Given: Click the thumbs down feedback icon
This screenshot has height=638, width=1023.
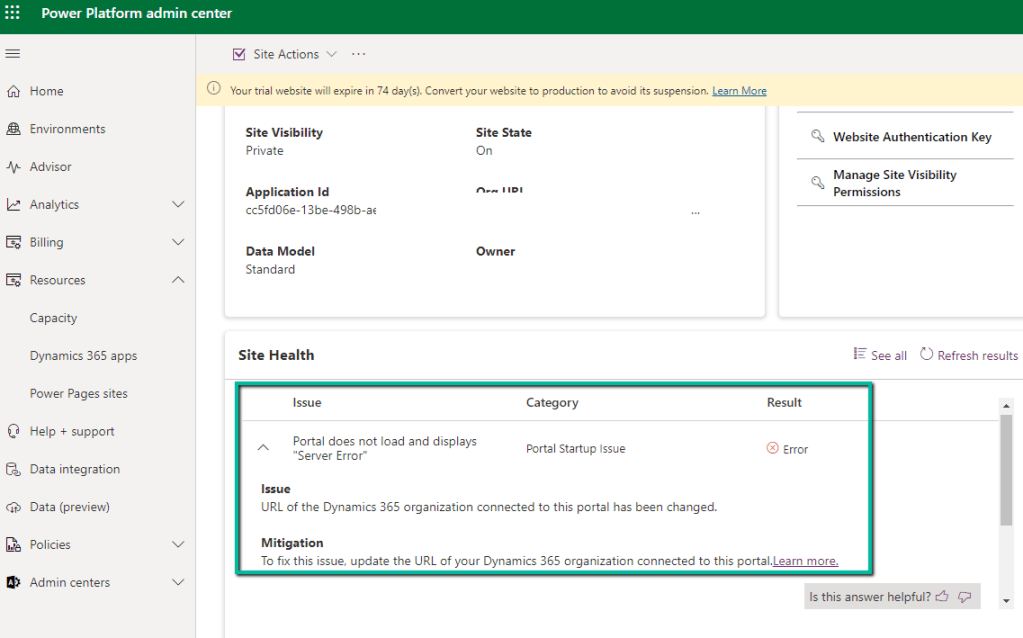Looking at the screenshot, I should click(x=965, y=597).
